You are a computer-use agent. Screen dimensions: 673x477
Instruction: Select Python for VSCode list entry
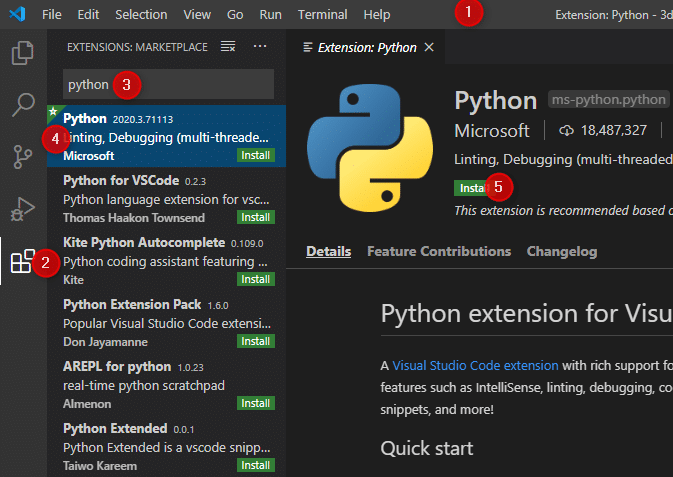(167, 198)
